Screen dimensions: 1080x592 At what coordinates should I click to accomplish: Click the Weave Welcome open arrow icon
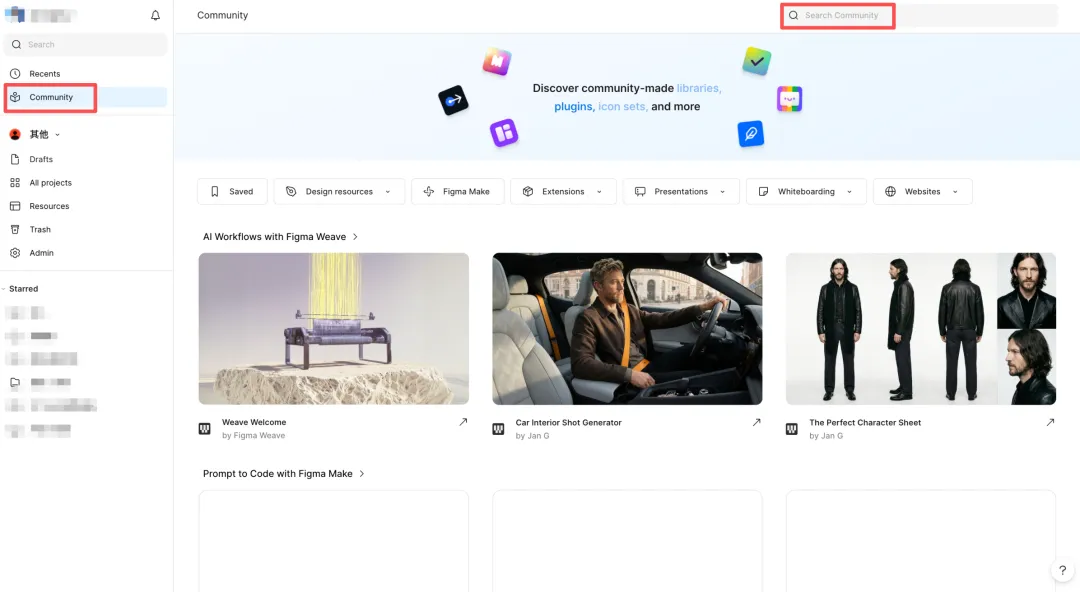point(463,422)
